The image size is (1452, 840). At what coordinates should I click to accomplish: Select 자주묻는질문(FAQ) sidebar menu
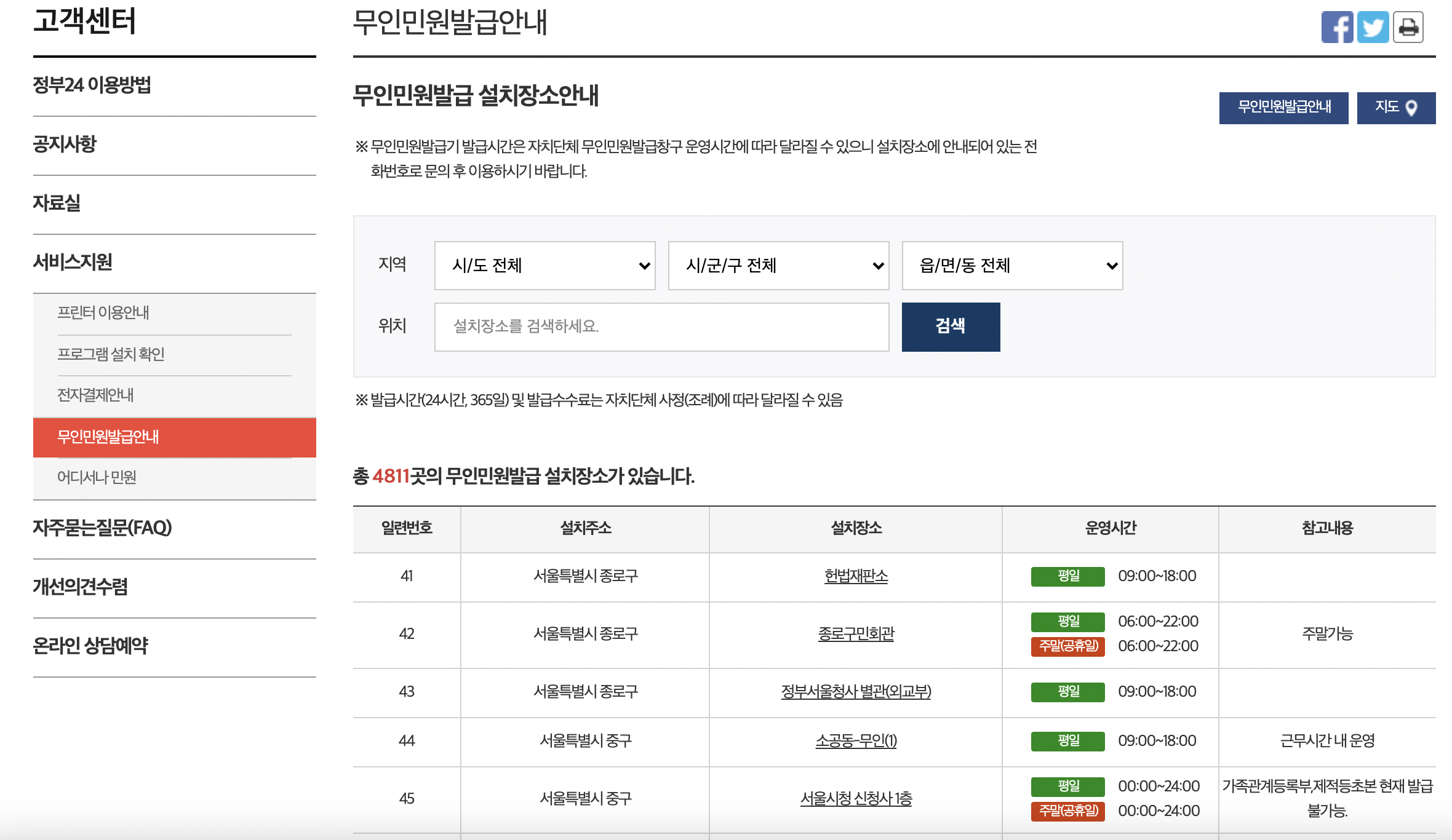click(102, 528)
